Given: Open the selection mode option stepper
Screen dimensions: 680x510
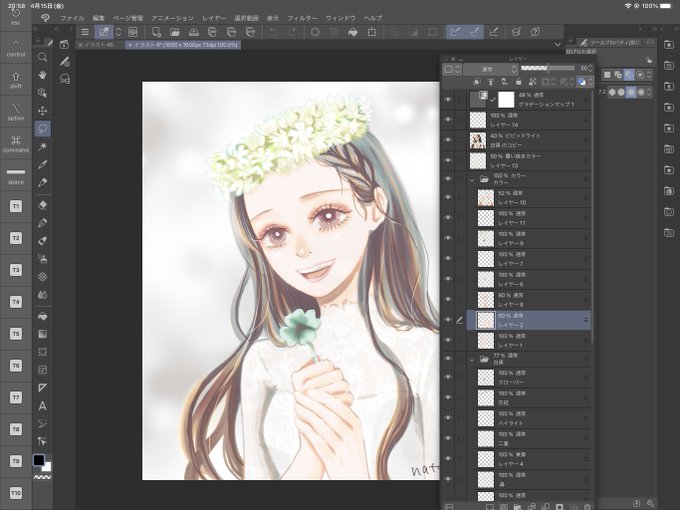Looking at the screenshot, I should click(x=649, y=75).
